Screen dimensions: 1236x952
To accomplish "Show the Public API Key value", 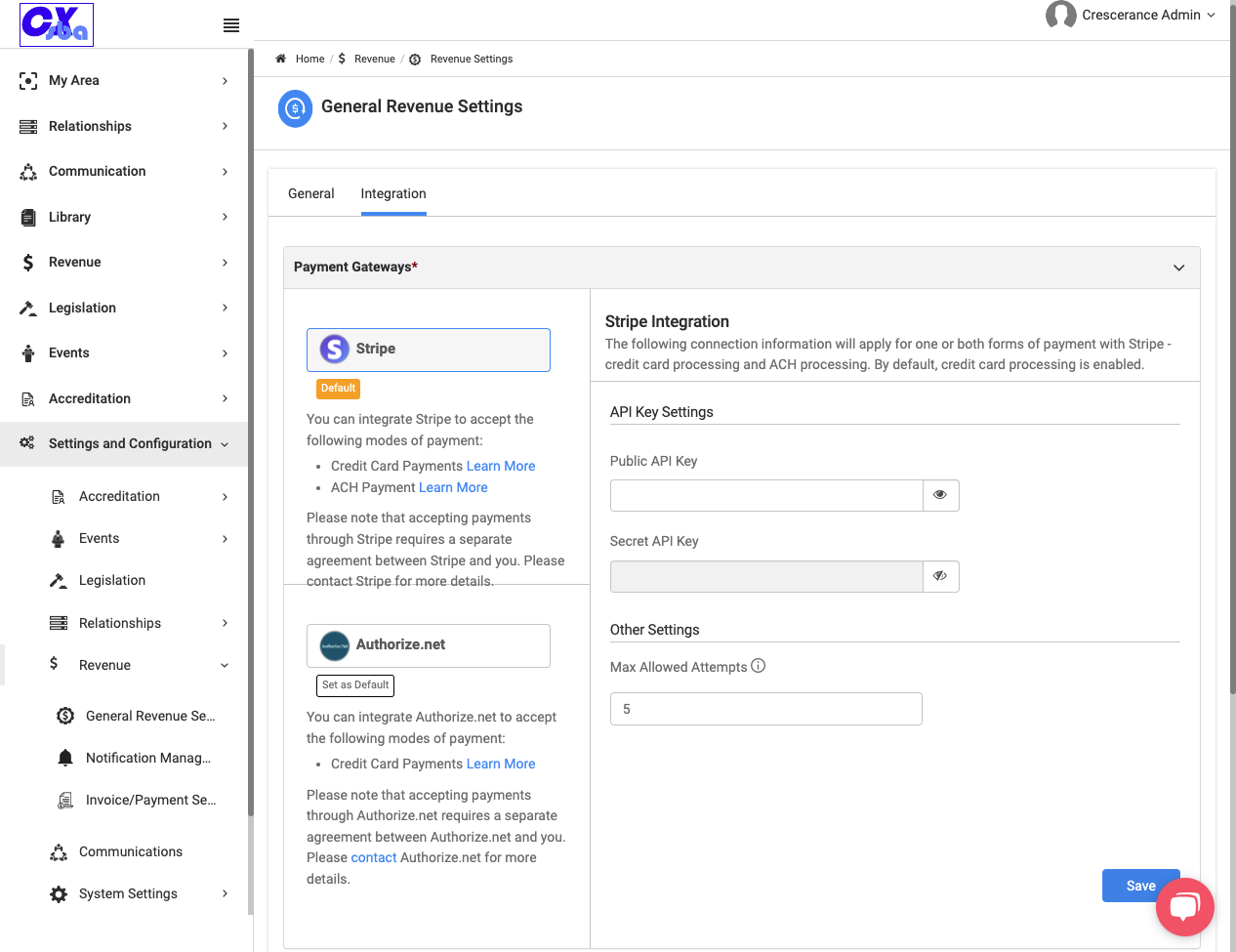I will pyautogui.click(x=940, y=495).
